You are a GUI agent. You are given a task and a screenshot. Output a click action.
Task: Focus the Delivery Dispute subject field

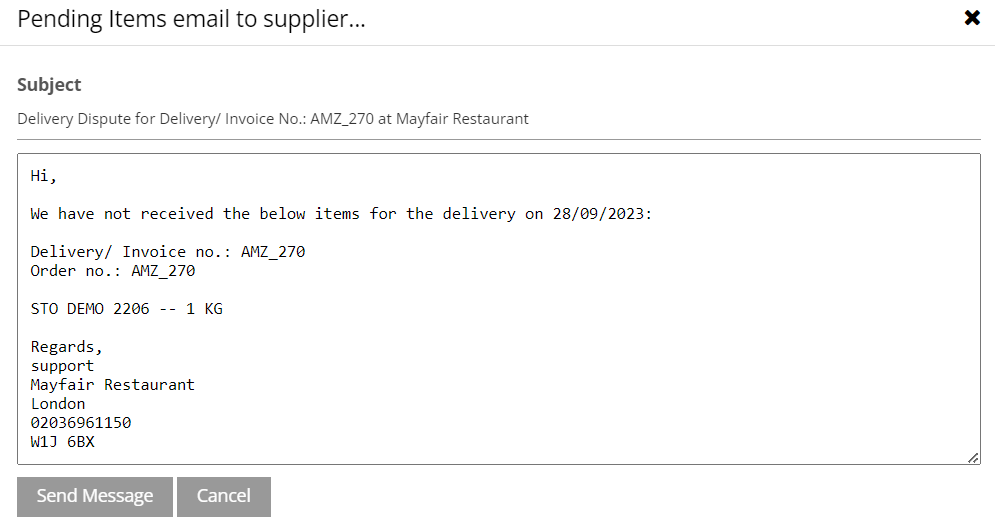273,119
